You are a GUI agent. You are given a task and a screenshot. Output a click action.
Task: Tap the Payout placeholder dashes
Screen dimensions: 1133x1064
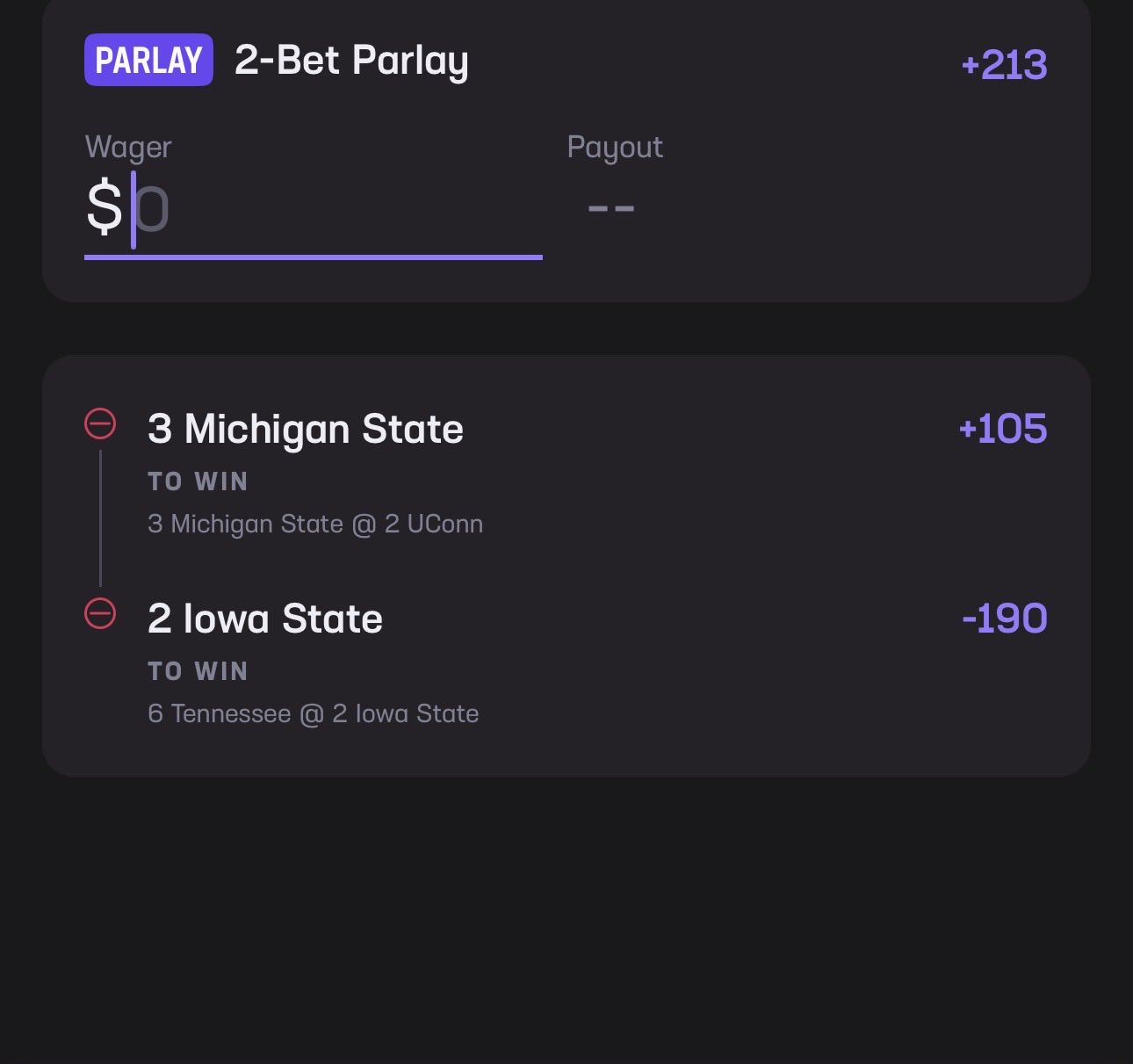[611, 209]
